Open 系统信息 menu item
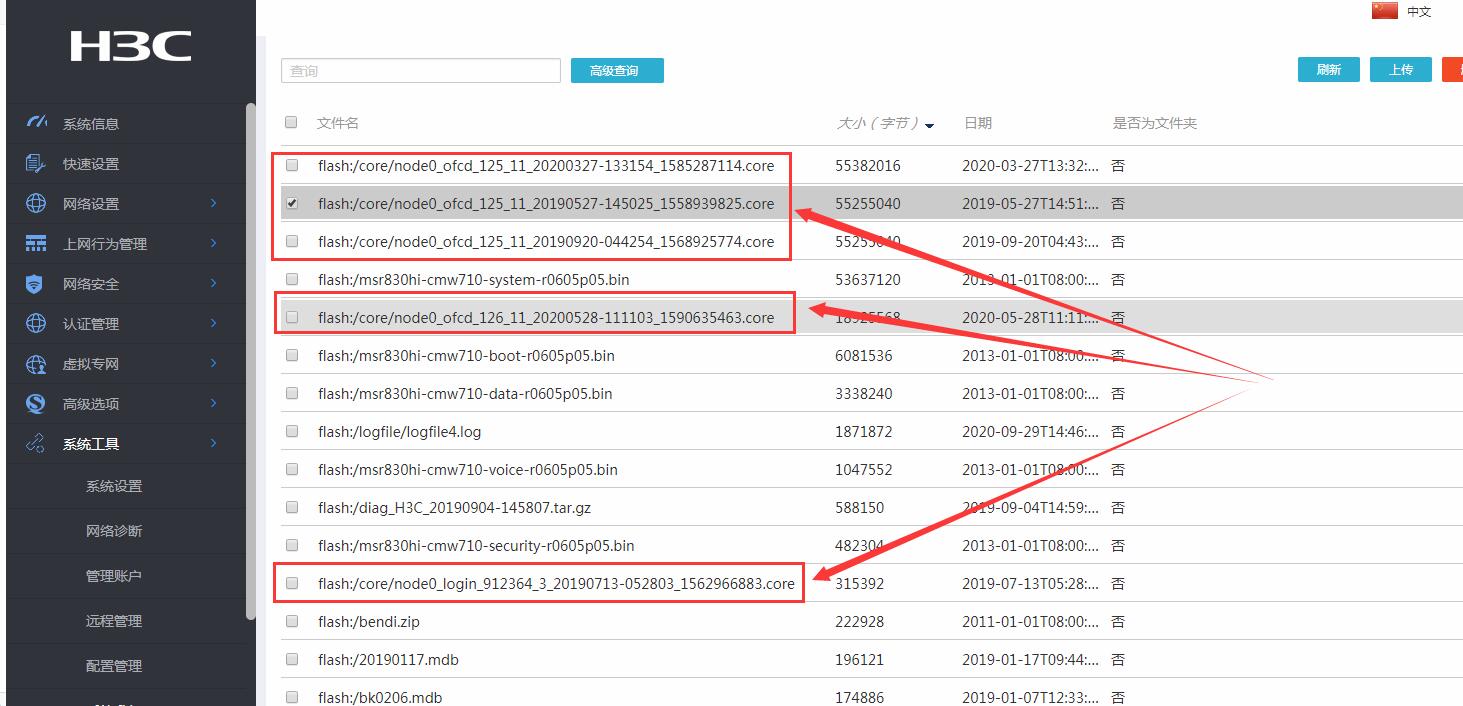The image size is (1463, 706). (91, 124)
